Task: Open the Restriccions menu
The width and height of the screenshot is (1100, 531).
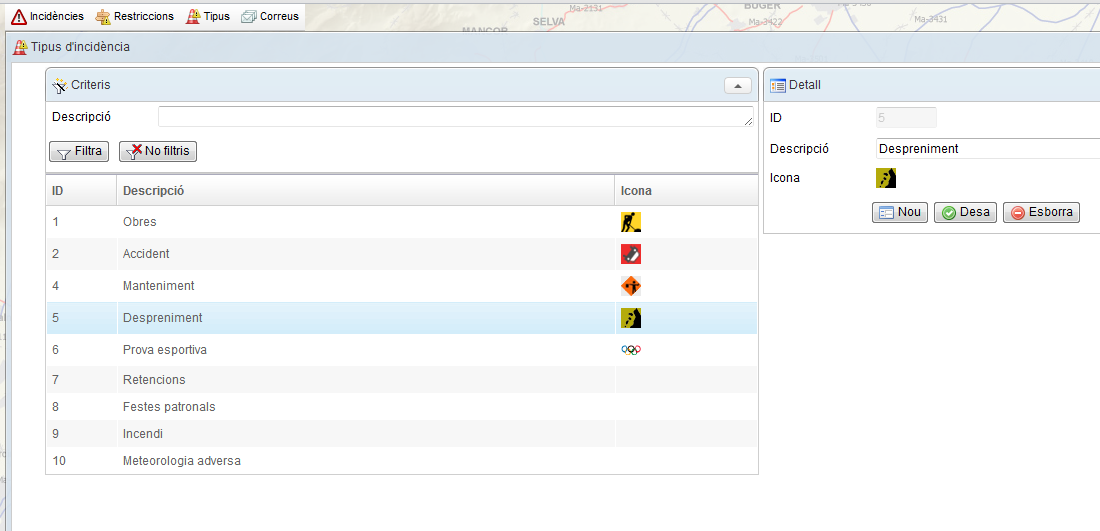Action: [x=134, y=16]
